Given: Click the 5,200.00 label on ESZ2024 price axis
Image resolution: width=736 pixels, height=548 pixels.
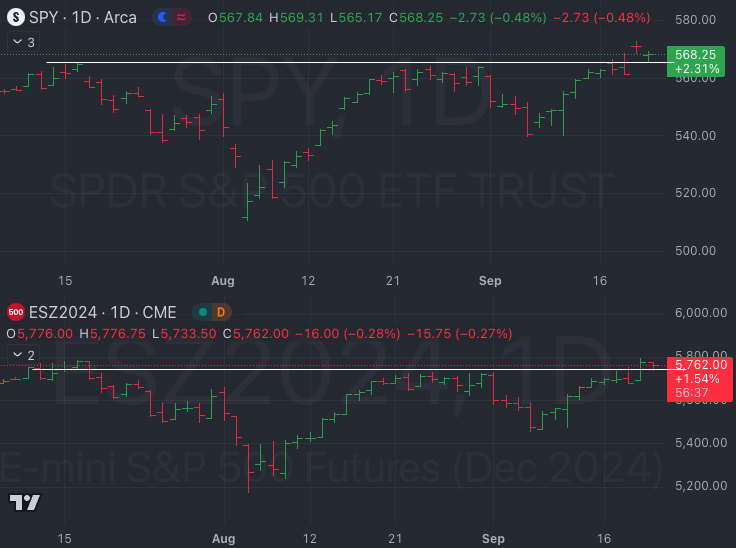Looking at the screenshot, I should click(x=701, y=486).
